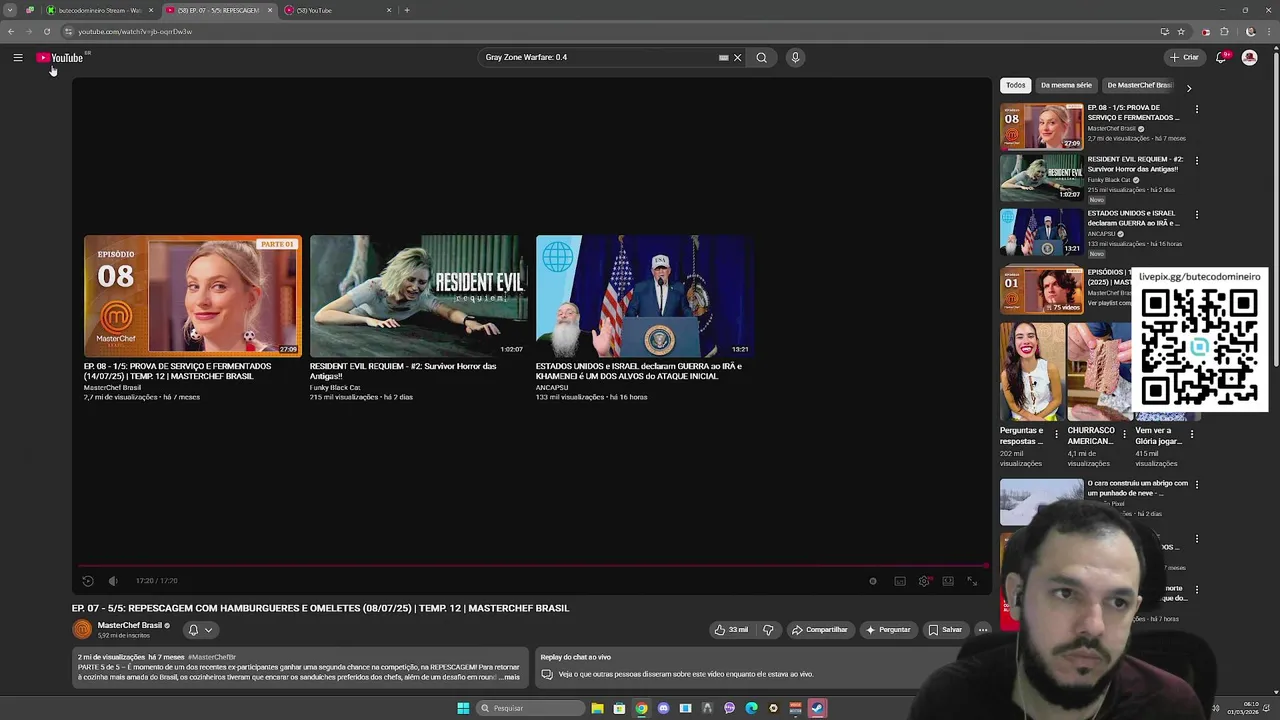This screenshot has height=720, width=1280.
Task: Select the Todos filter chip
Action: tap(1015, 86)
